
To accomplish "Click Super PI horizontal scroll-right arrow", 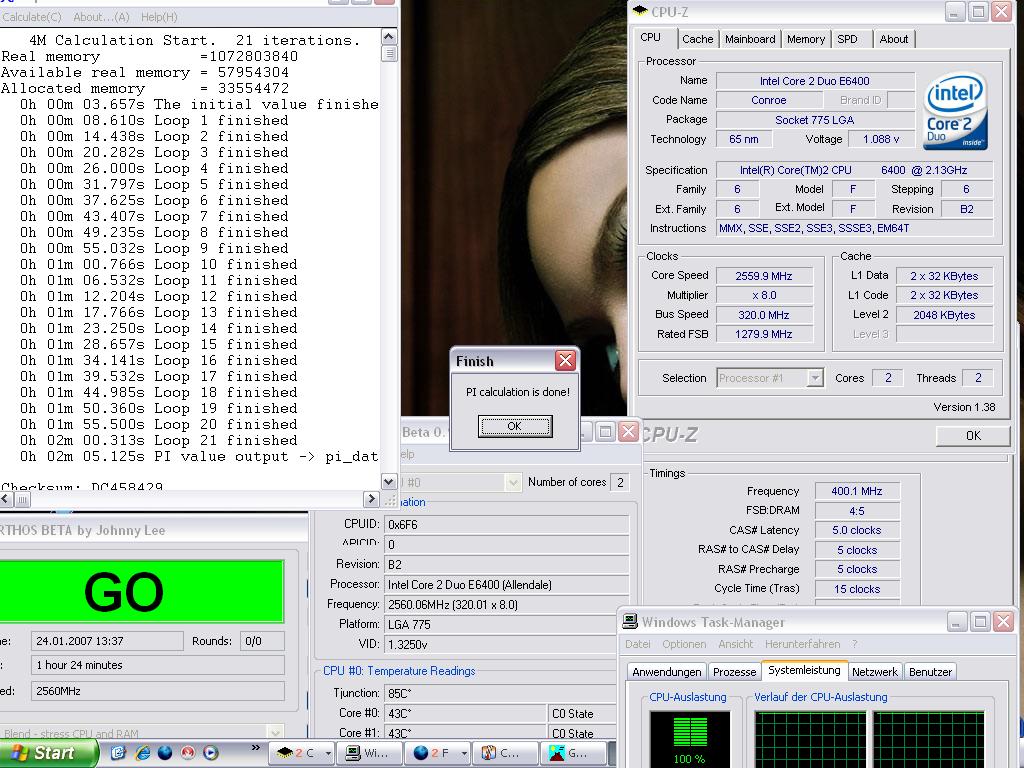I will pyautogui.click(x=372, y=500).
